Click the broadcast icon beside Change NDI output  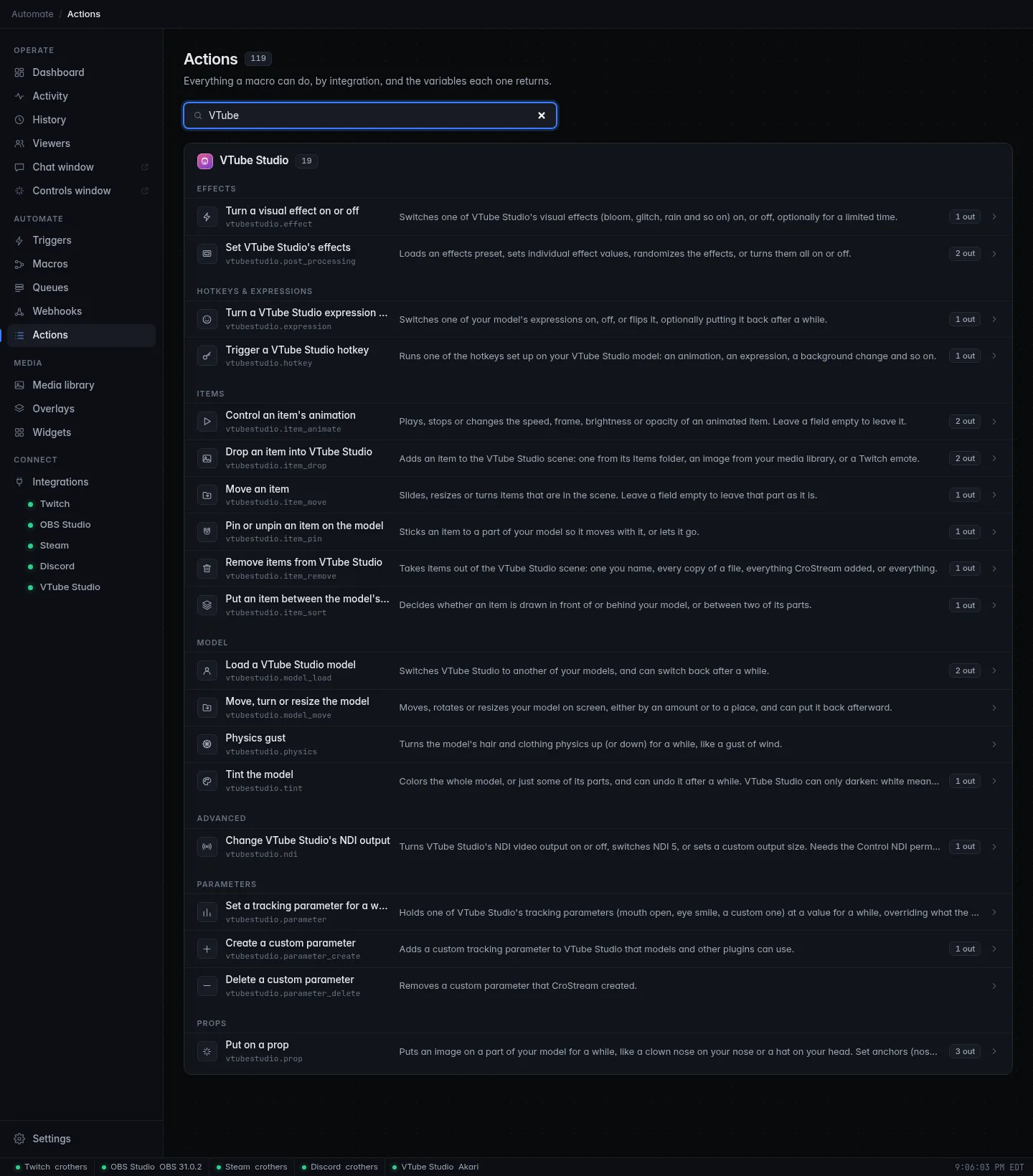click(207, 847)
